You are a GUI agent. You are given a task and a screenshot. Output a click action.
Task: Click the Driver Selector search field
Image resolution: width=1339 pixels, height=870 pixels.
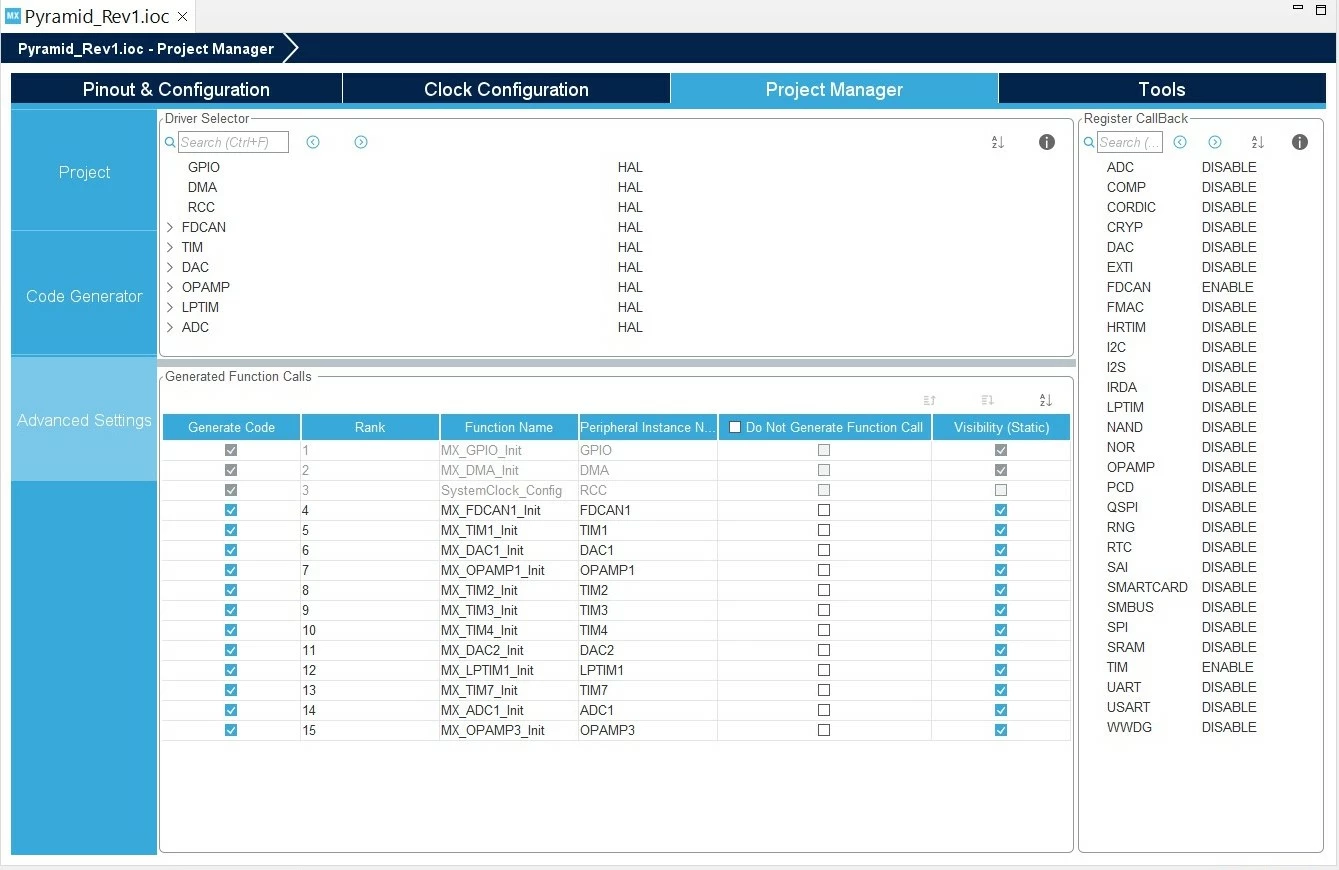233,142
